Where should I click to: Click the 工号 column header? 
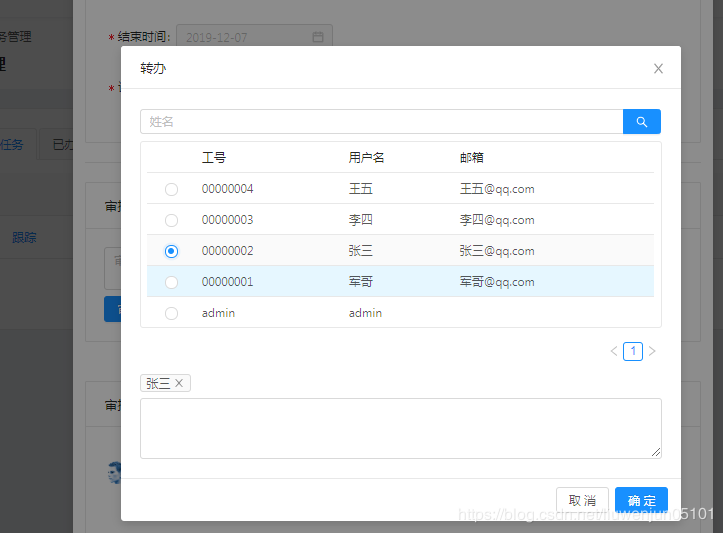[x=214, y=158]
